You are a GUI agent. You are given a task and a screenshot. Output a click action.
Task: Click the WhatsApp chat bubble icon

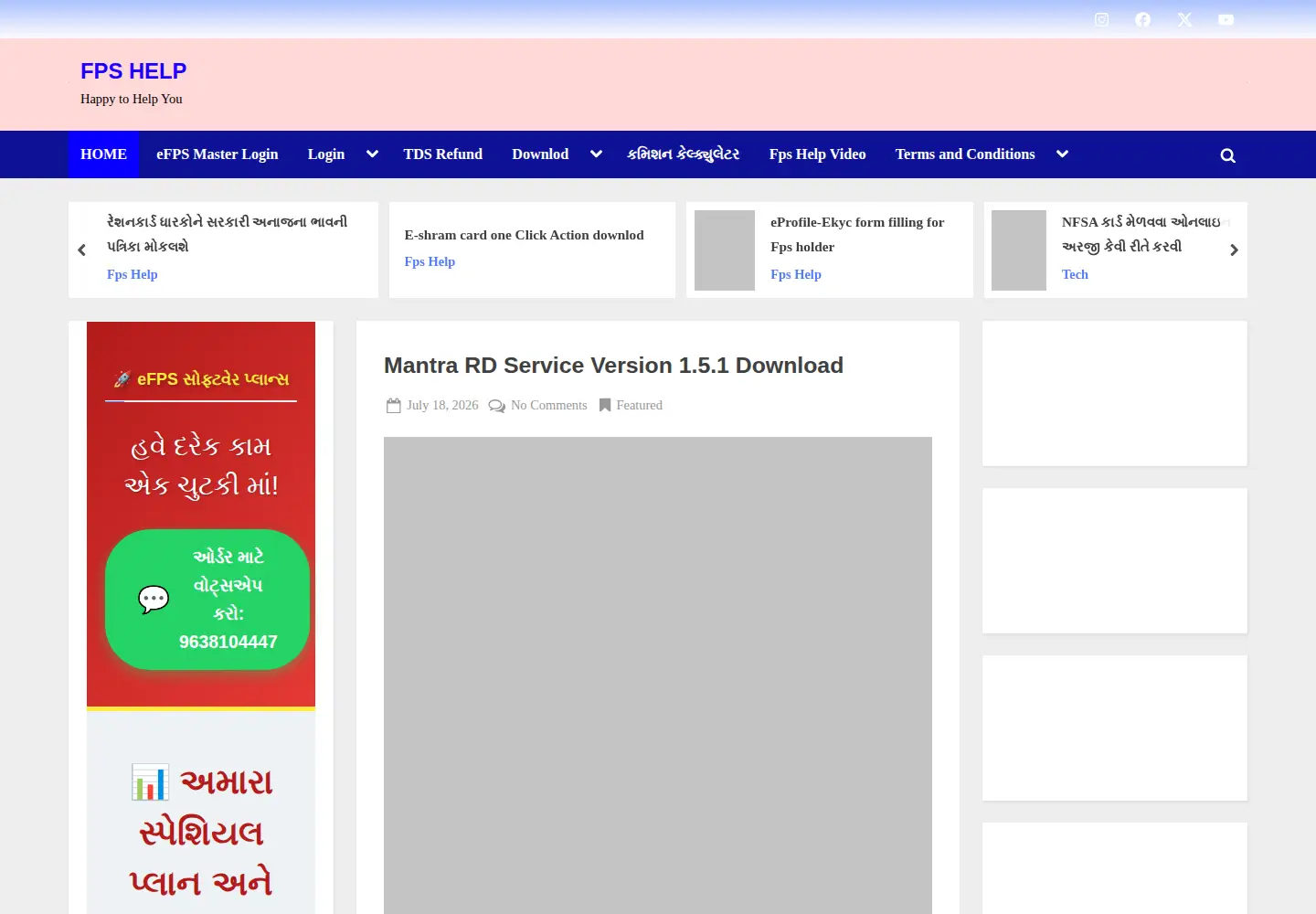154,600
